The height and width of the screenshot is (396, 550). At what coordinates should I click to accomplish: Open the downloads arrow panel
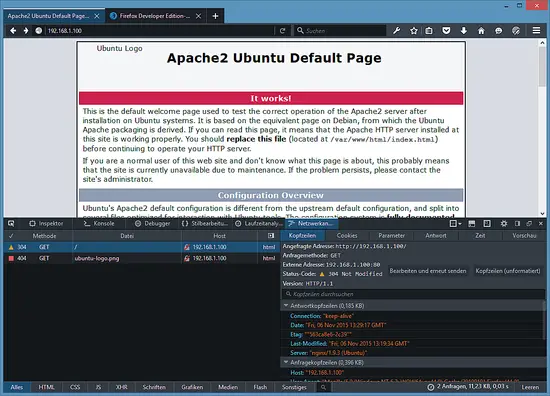coord(464,31)
